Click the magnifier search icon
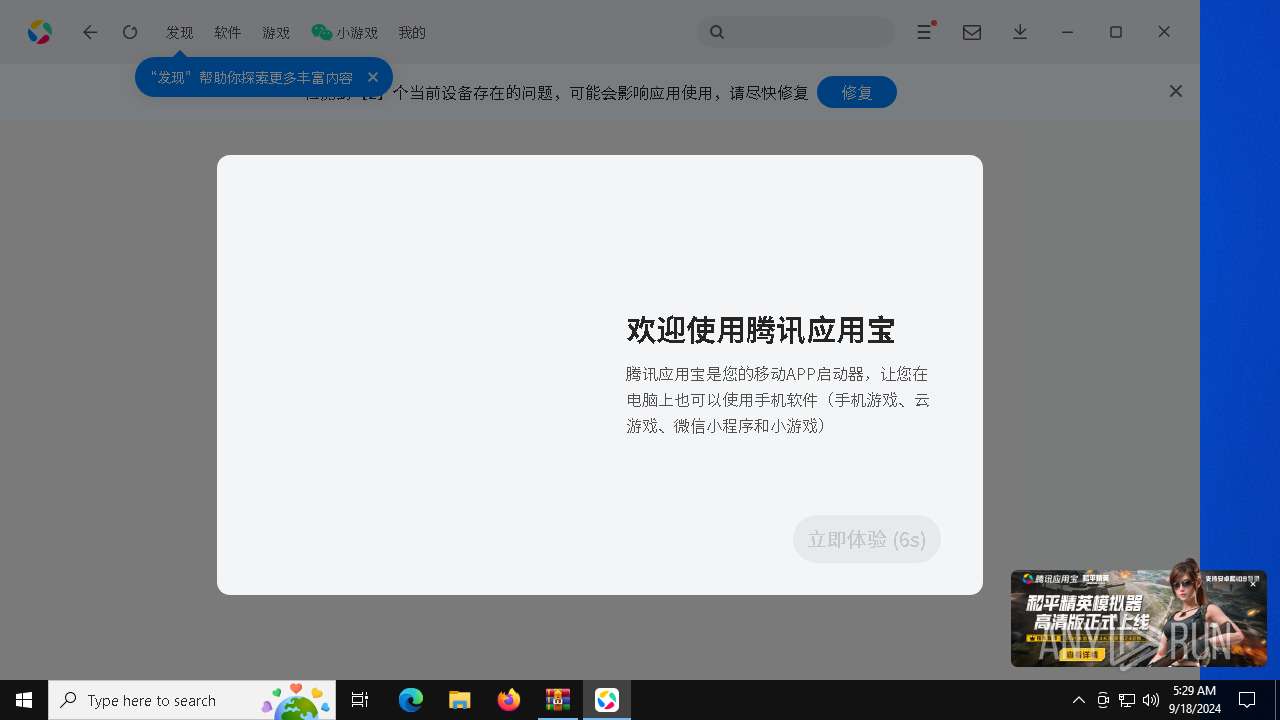 pos(717,32)
